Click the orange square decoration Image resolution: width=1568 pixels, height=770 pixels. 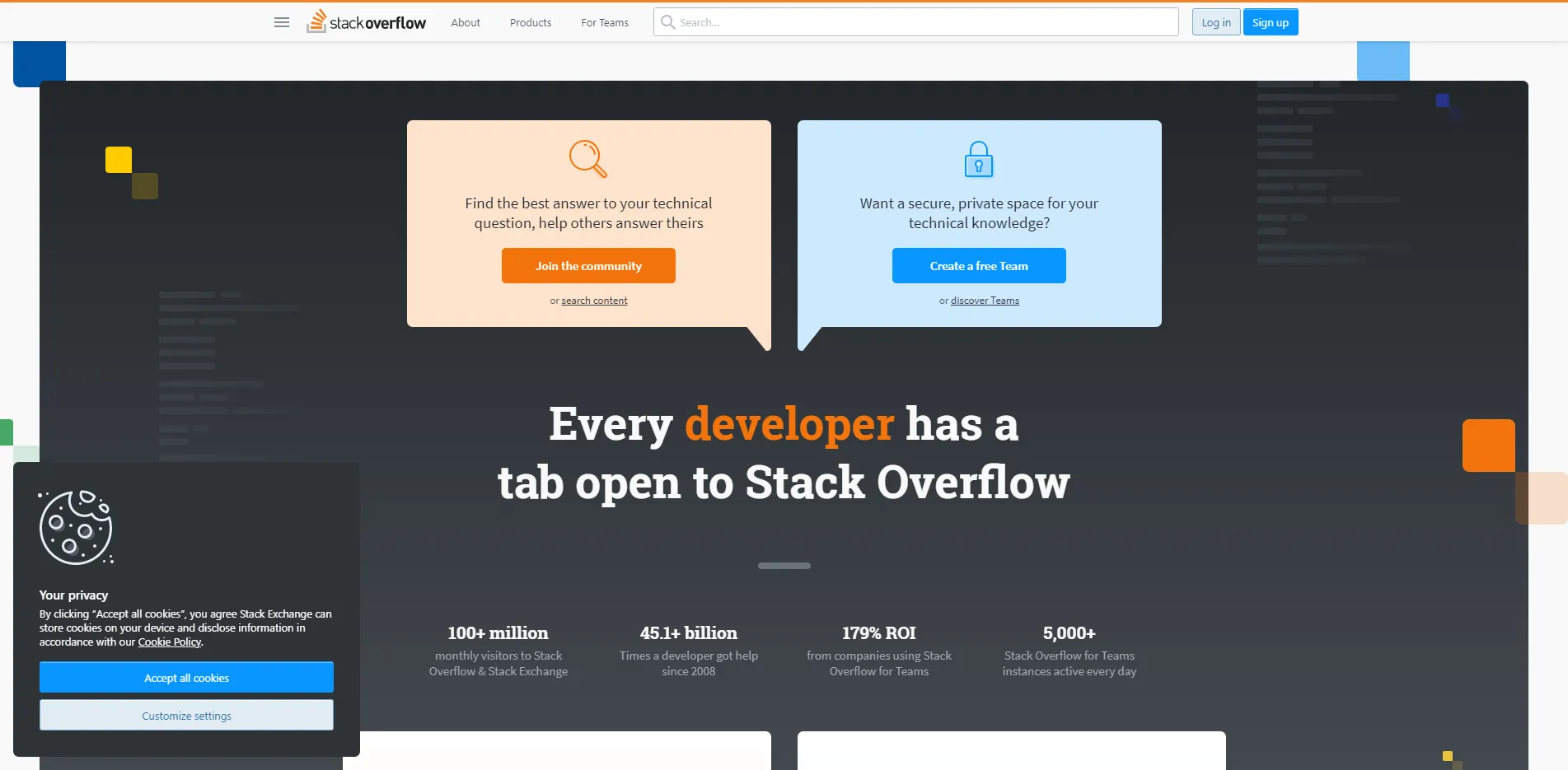coord(1489,446)
